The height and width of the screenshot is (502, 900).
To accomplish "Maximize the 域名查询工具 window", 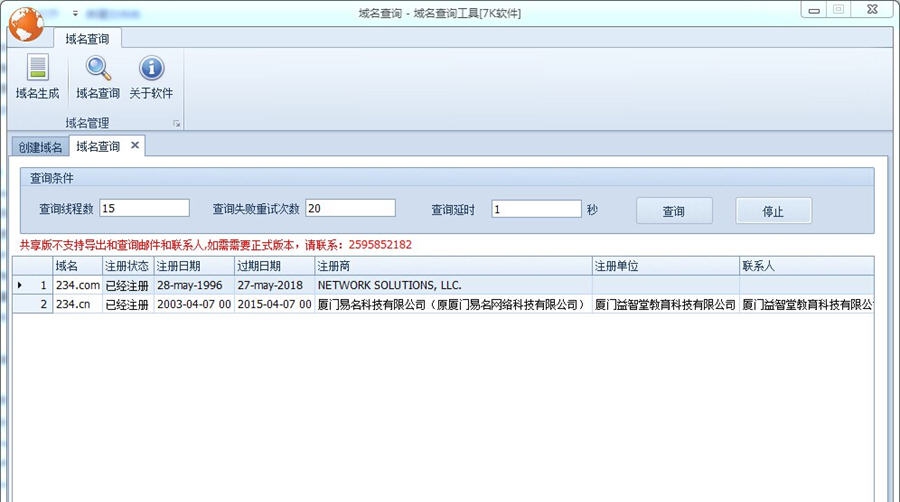I will pyautogui.click(x=839, y=9).
